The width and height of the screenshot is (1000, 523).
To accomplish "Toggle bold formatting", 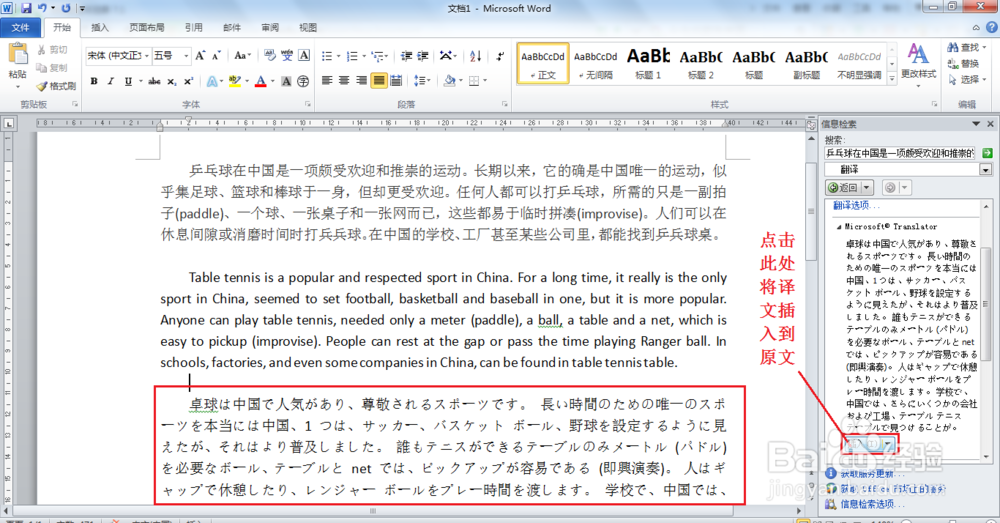I will point(94,81).
